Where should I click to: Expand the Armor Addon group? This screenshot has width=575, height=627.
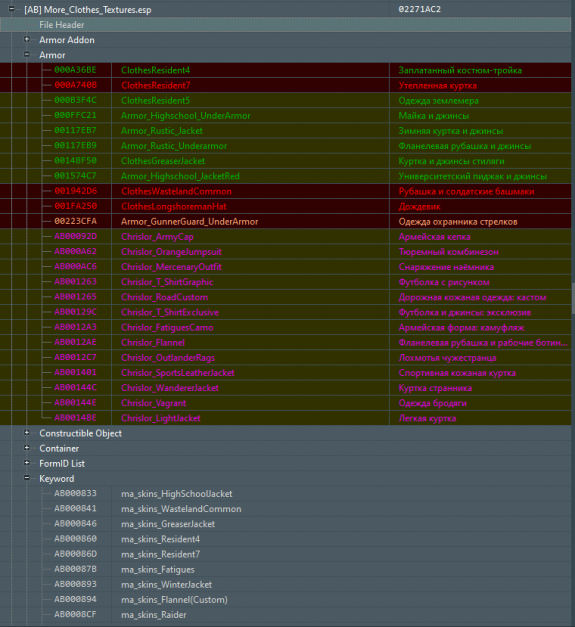[x=27, y=39]
